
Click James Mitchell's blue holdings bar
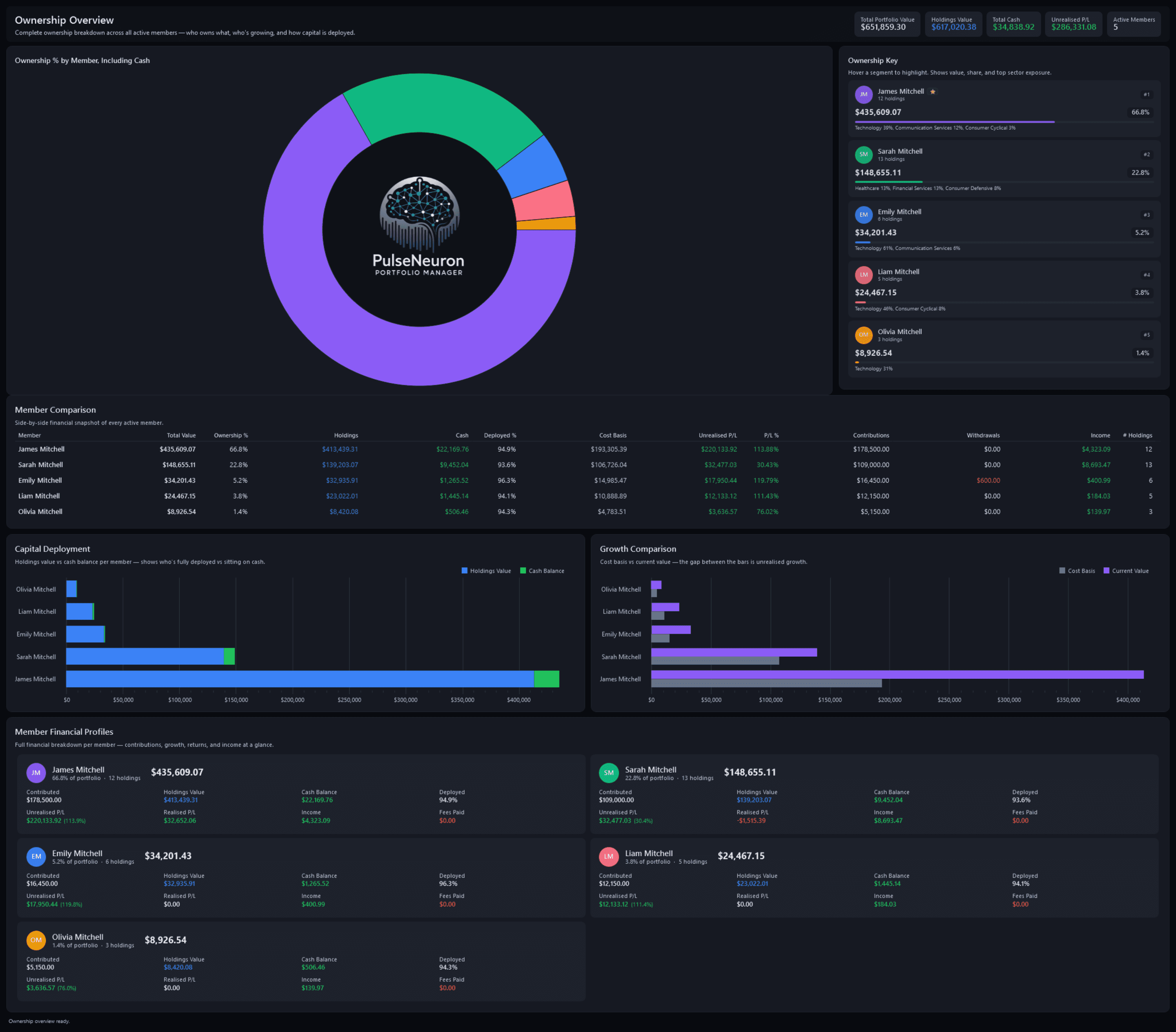300,679
